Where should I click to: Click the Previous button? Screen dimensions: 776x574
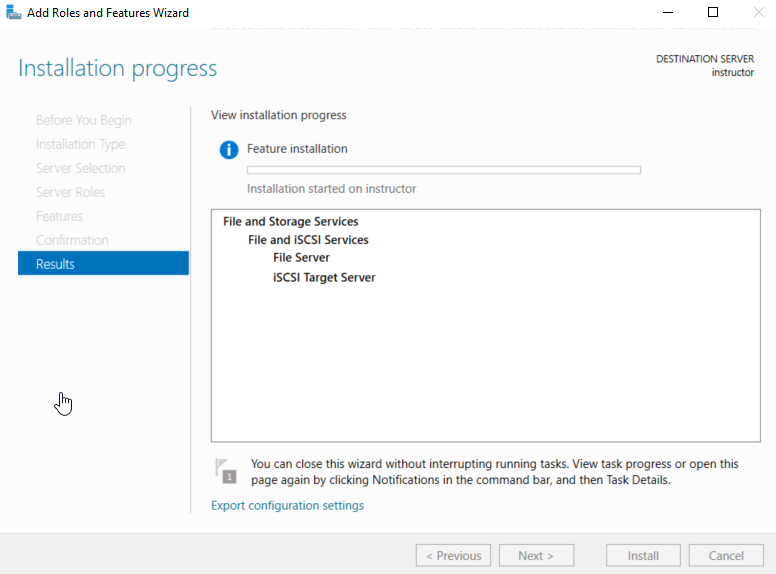click(453, 556)
